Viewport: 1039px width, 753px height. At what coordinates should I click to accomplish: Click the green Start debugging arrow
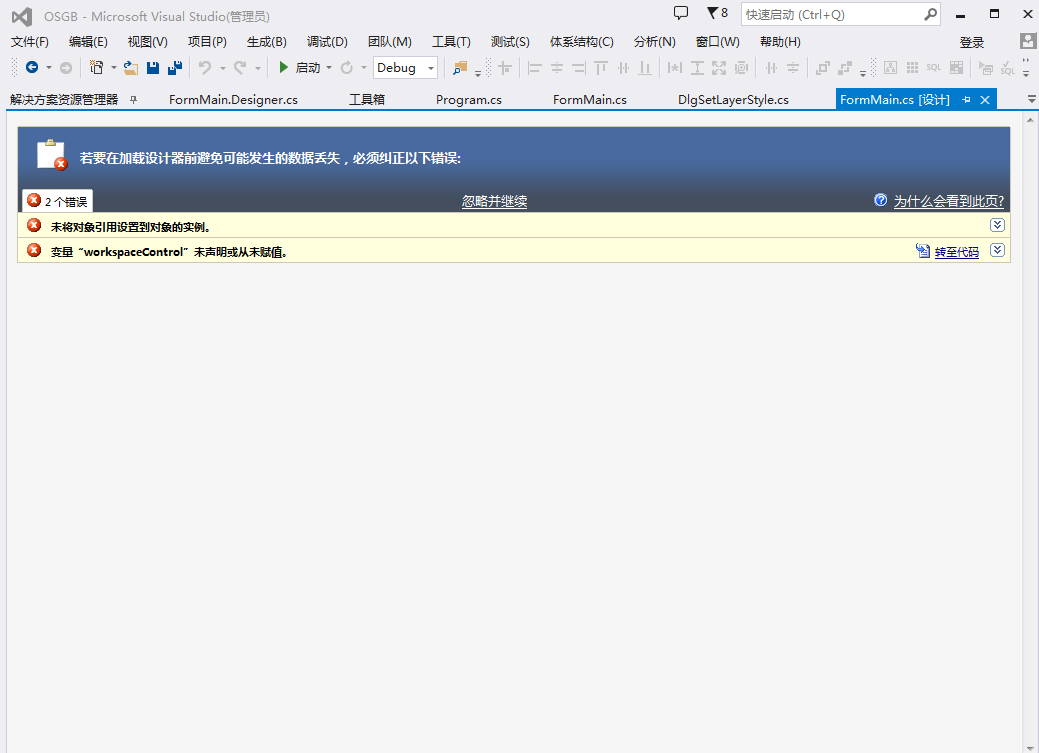point(284,68)
